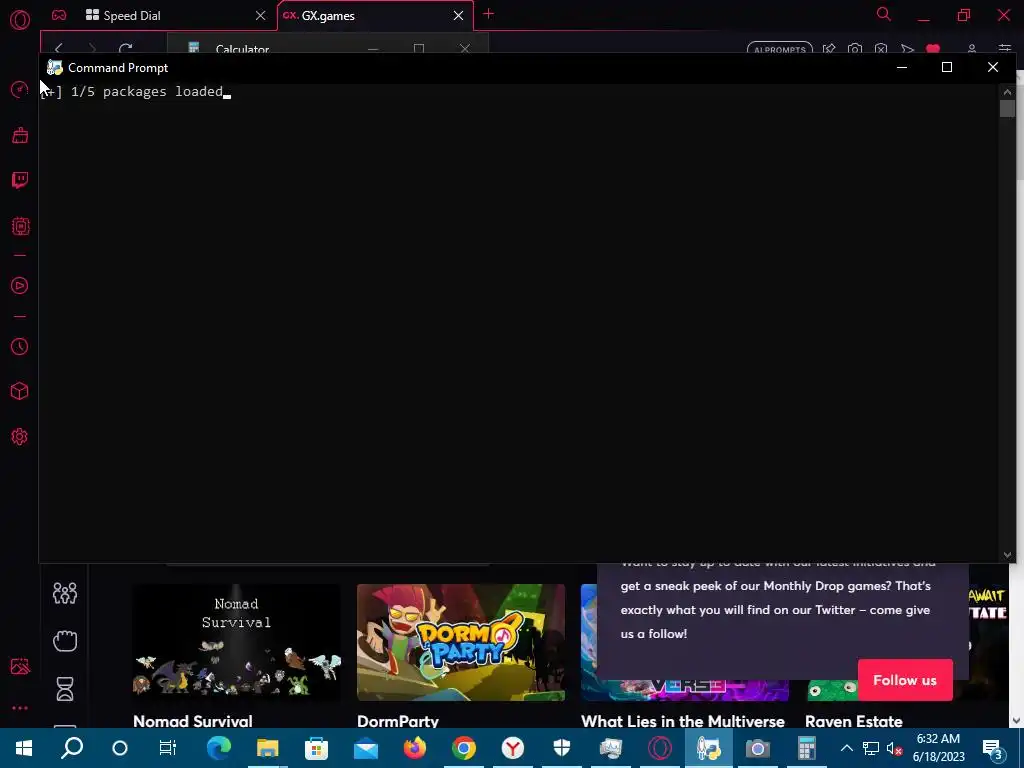Open Settings gear in Opera sidebar
The image size is (1024, 768).
pyautogui.click(x=20, y=437)
